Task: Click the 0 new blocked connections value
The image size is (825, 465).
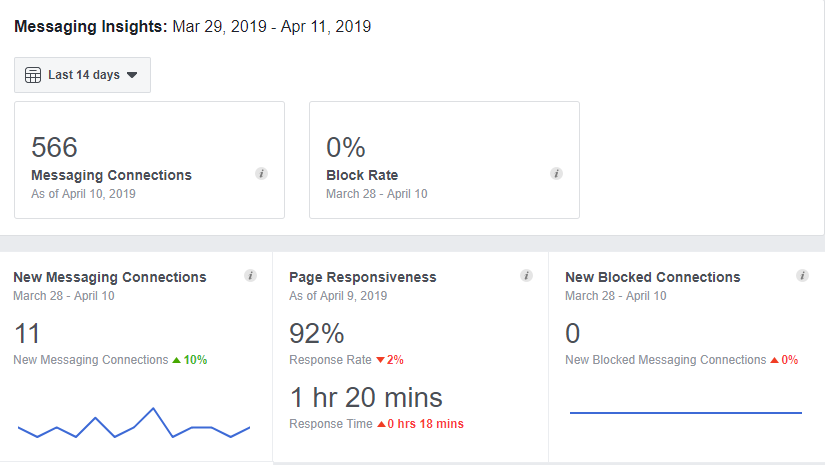Action: click(x=572, y=333)
